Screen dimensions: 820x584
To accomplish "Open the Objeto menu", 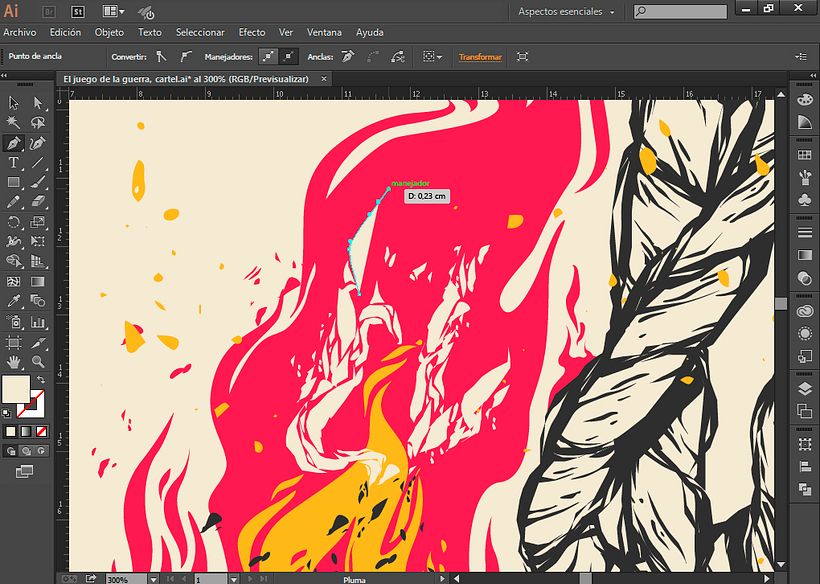I will click(109, 32).
